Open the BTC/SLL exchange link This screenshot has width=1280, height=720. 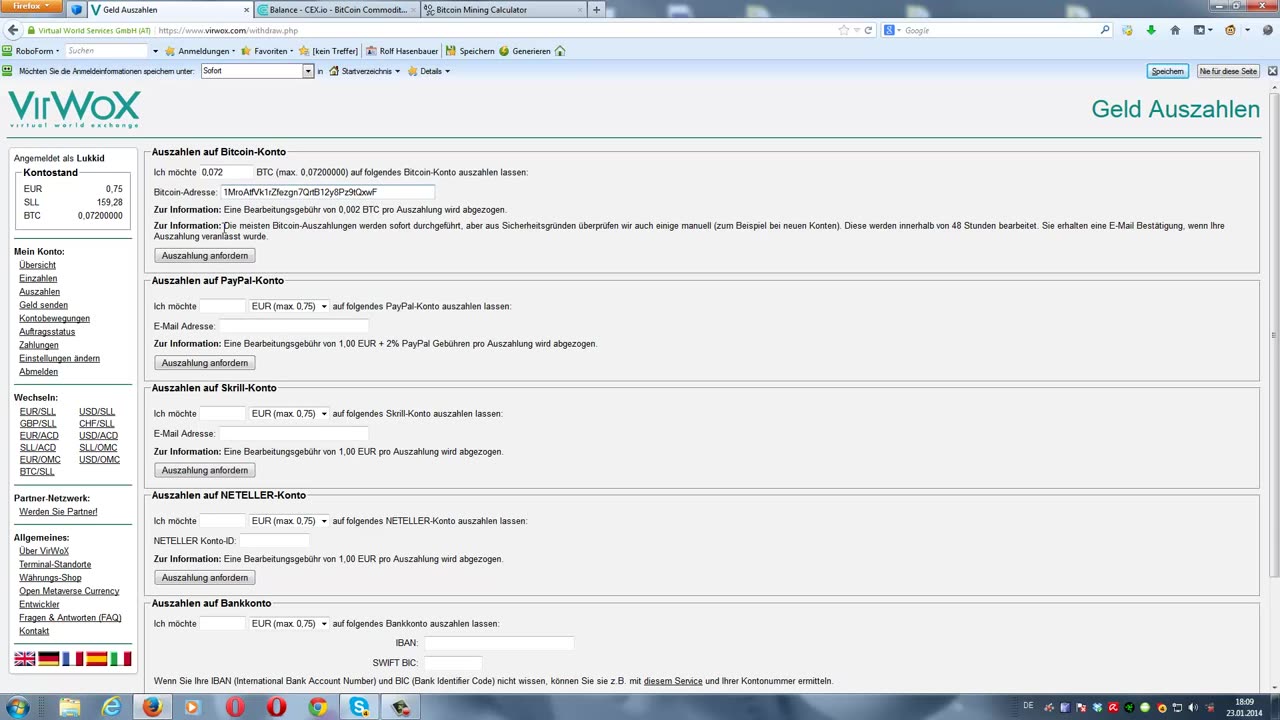point(37,472)
